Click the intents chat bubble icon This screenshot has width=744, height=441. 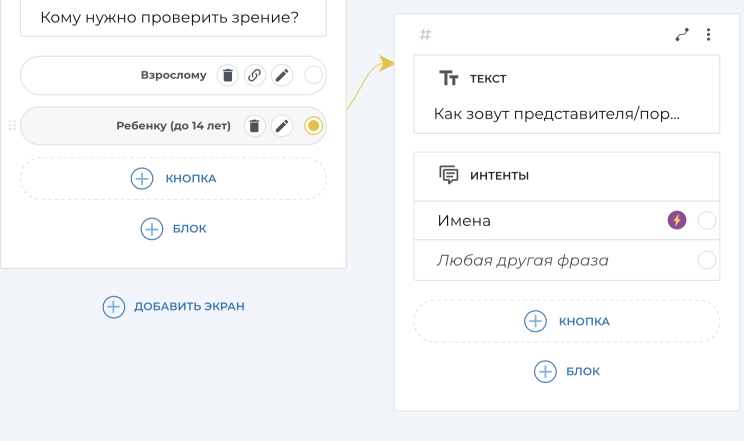tap(448, 175)
